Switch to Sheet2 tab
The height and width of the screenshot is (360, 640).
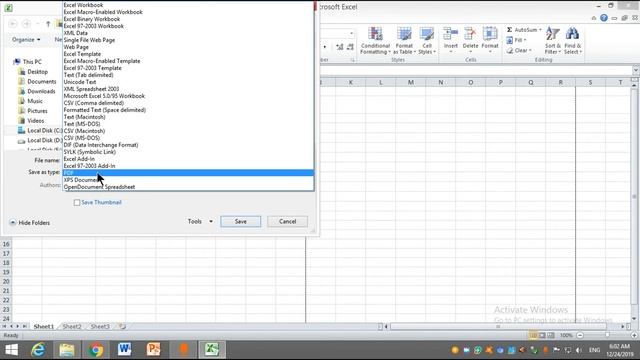click(x=72, y=327)
